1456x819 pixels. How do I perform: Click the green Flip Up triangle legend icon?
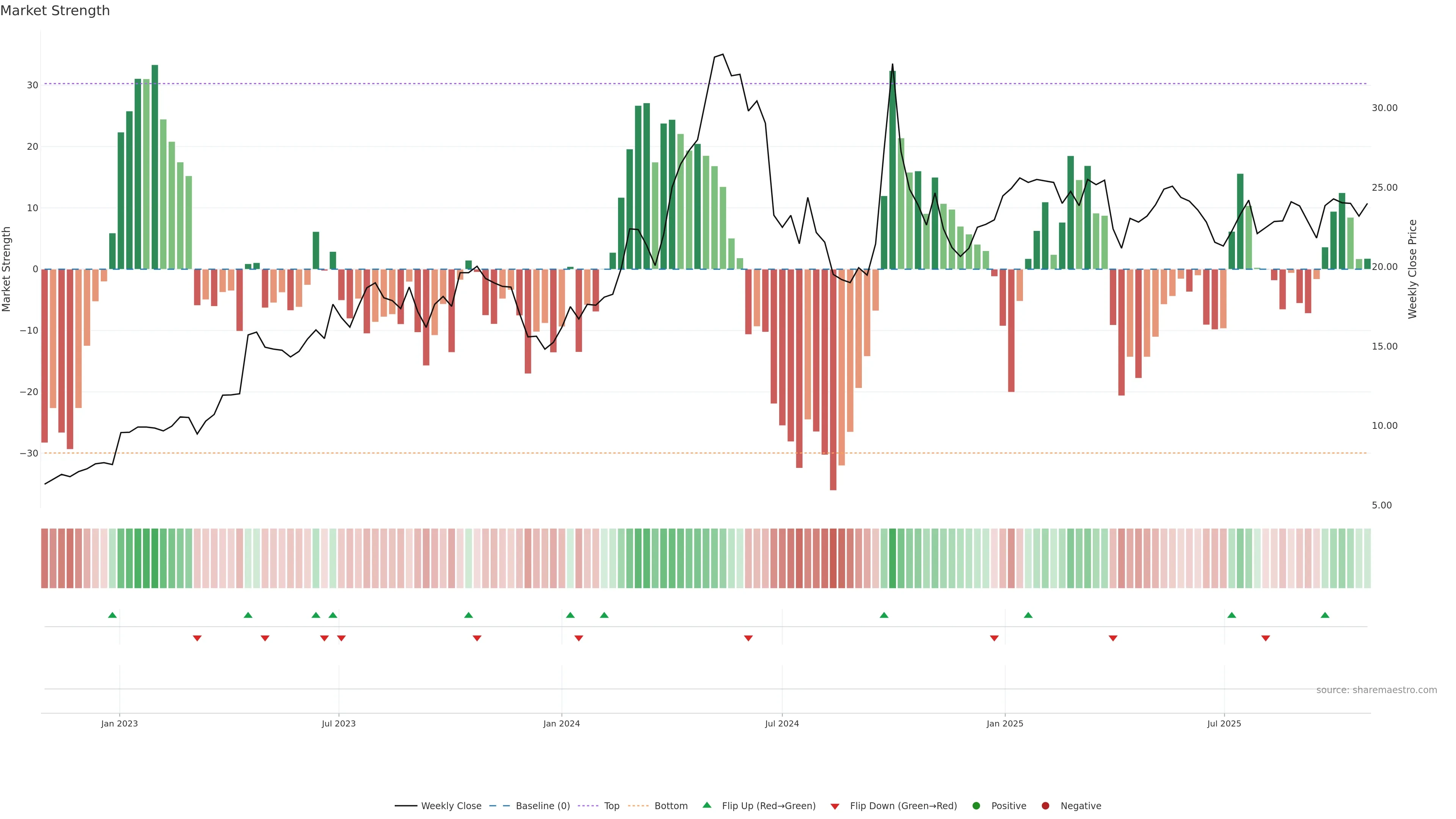(706, 805)
